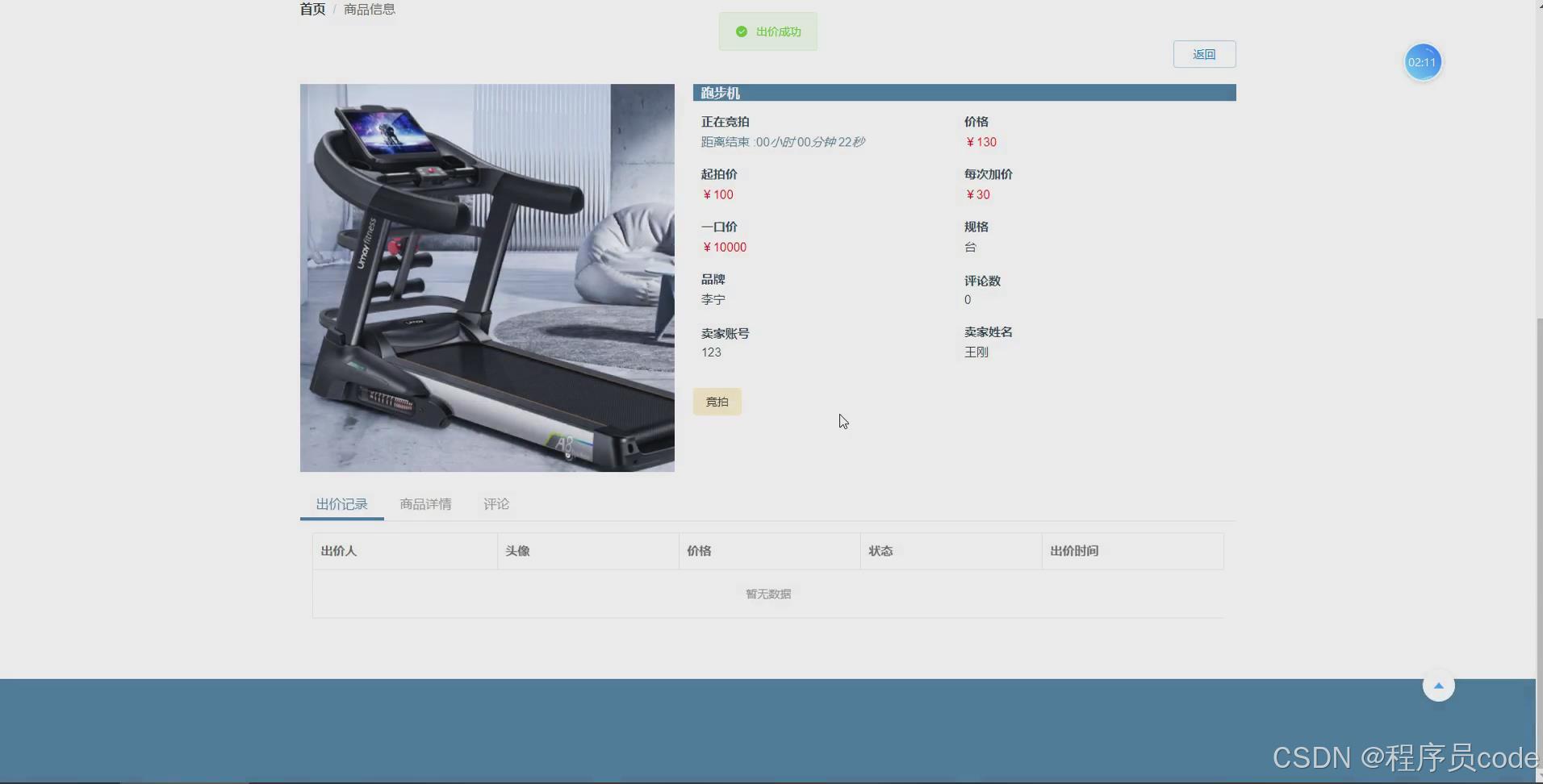Image resolution: width=1543 pixels, height=784 pixels.
Task: Click the 返回 back button
Action: [x=1204, y=54]
